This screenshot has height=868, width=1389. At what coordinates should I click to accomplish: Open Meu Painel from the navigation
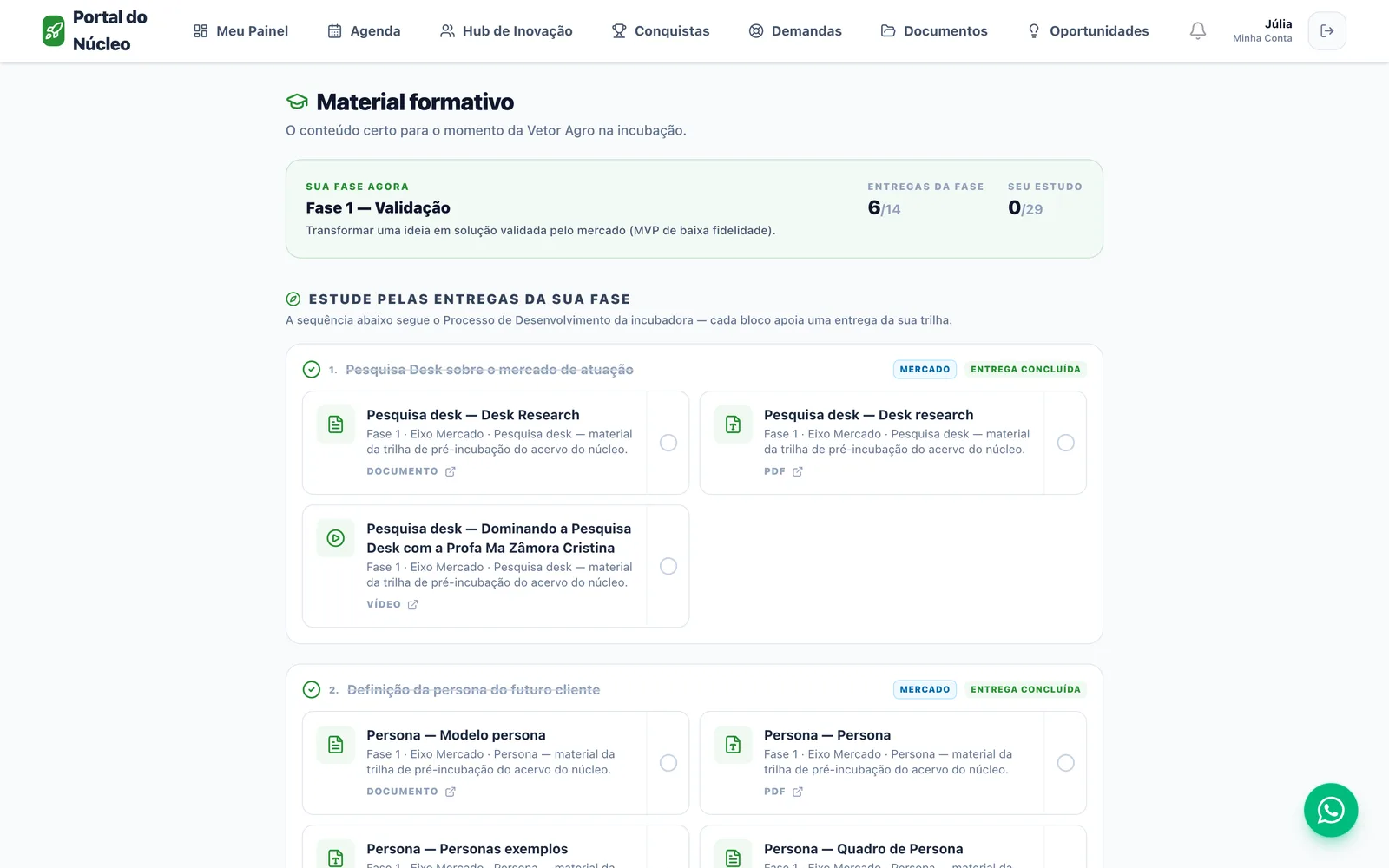coord(240,31)
